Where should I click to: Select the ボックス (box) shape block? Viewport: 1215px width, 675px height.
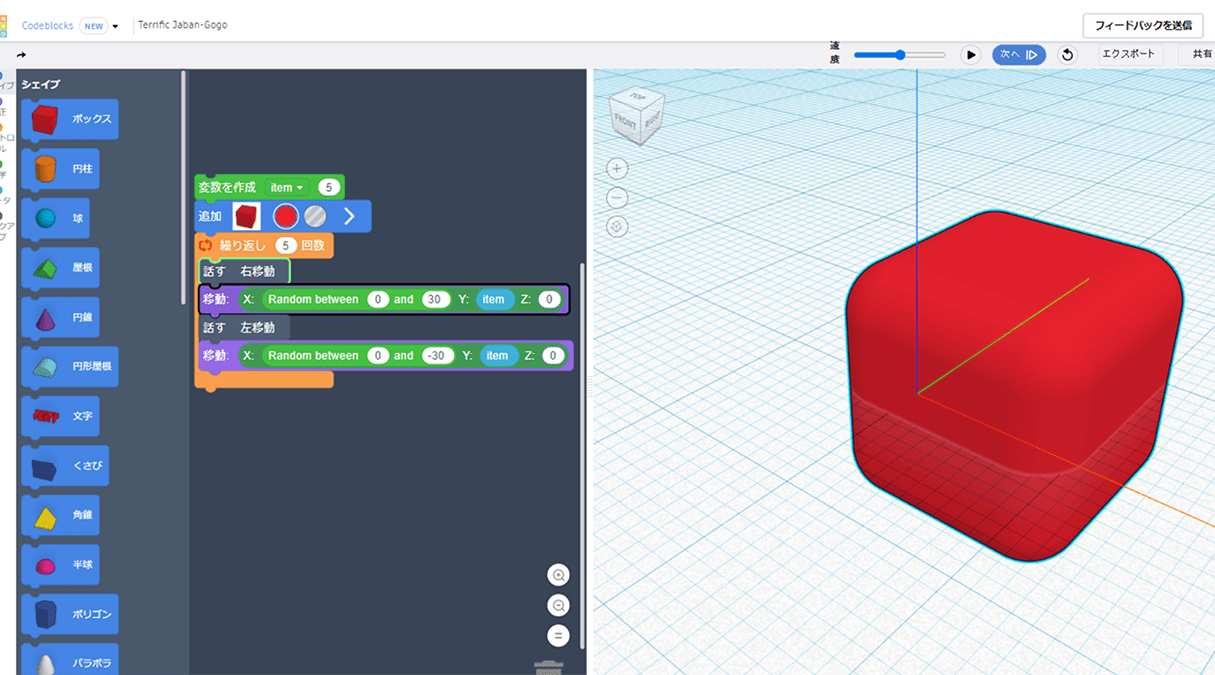click(69, 119)
